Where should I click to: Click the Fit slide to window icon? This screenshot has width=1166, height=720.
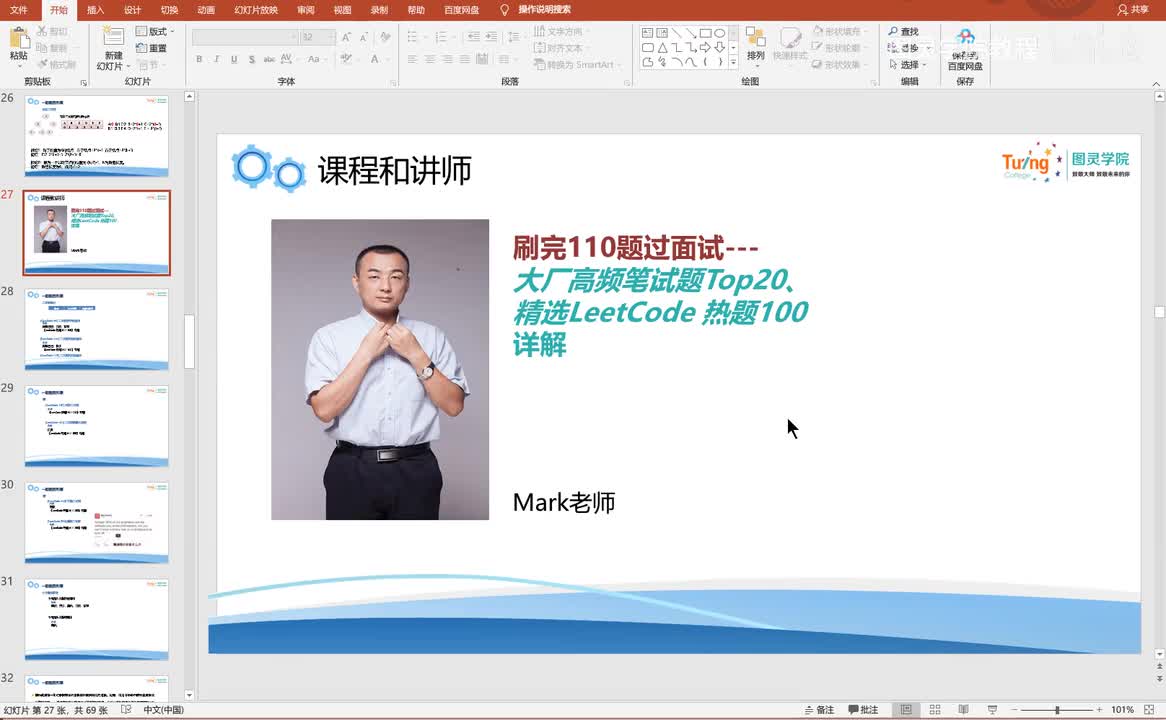point(1149,710)
